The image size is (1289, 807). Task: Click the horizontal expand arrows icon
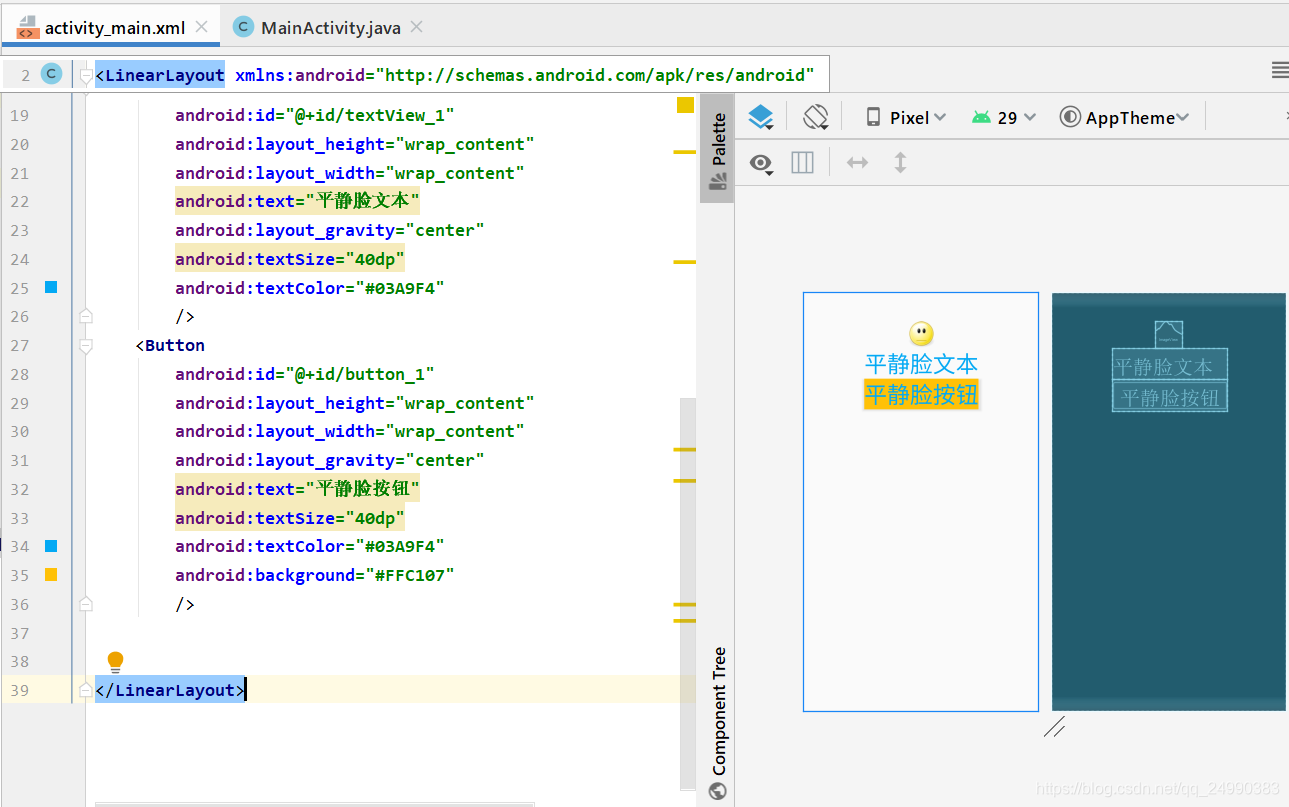point(857,162)
